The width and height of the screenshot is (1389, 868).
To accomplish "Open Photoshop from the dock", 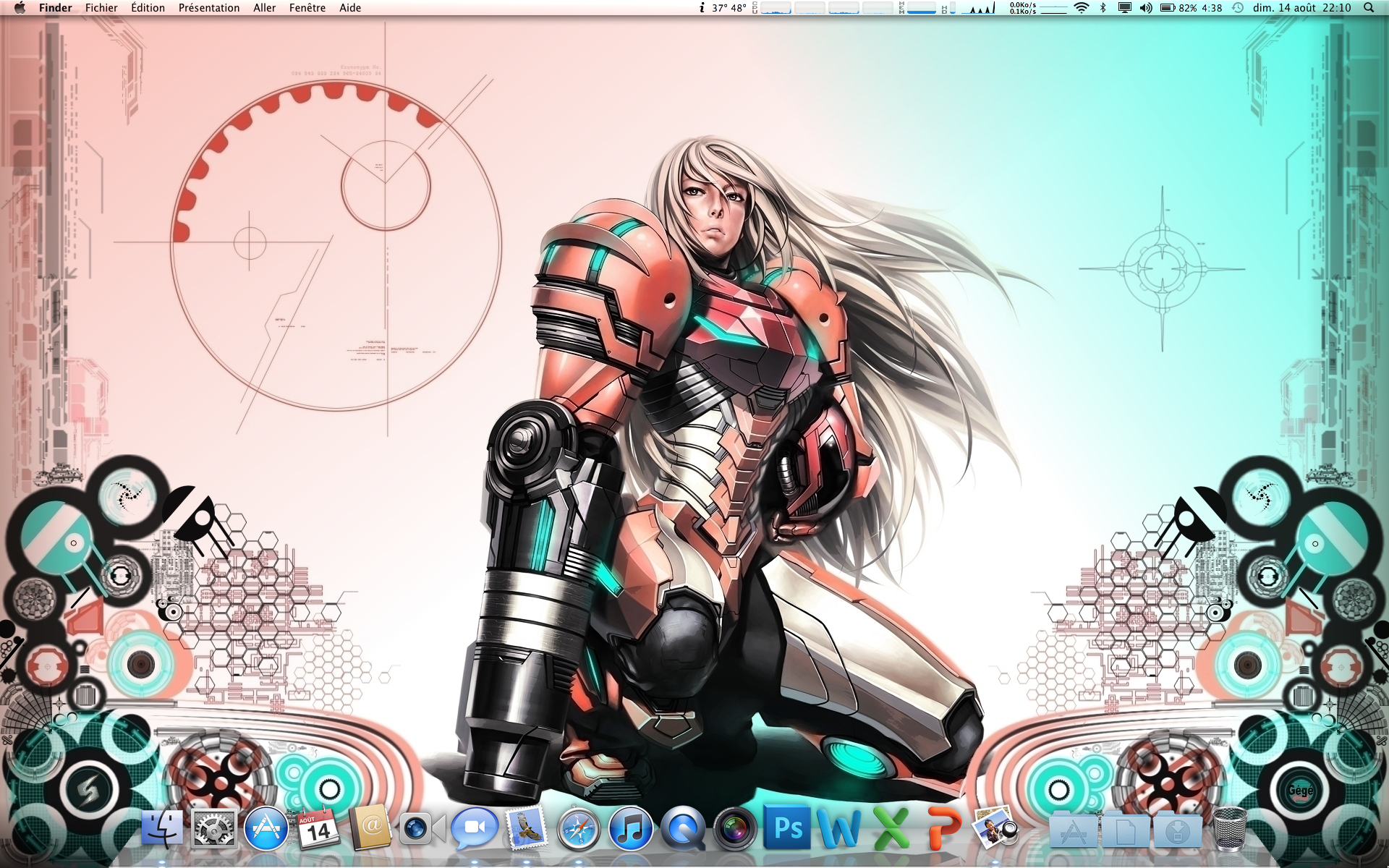I will (x=787, y=828).
